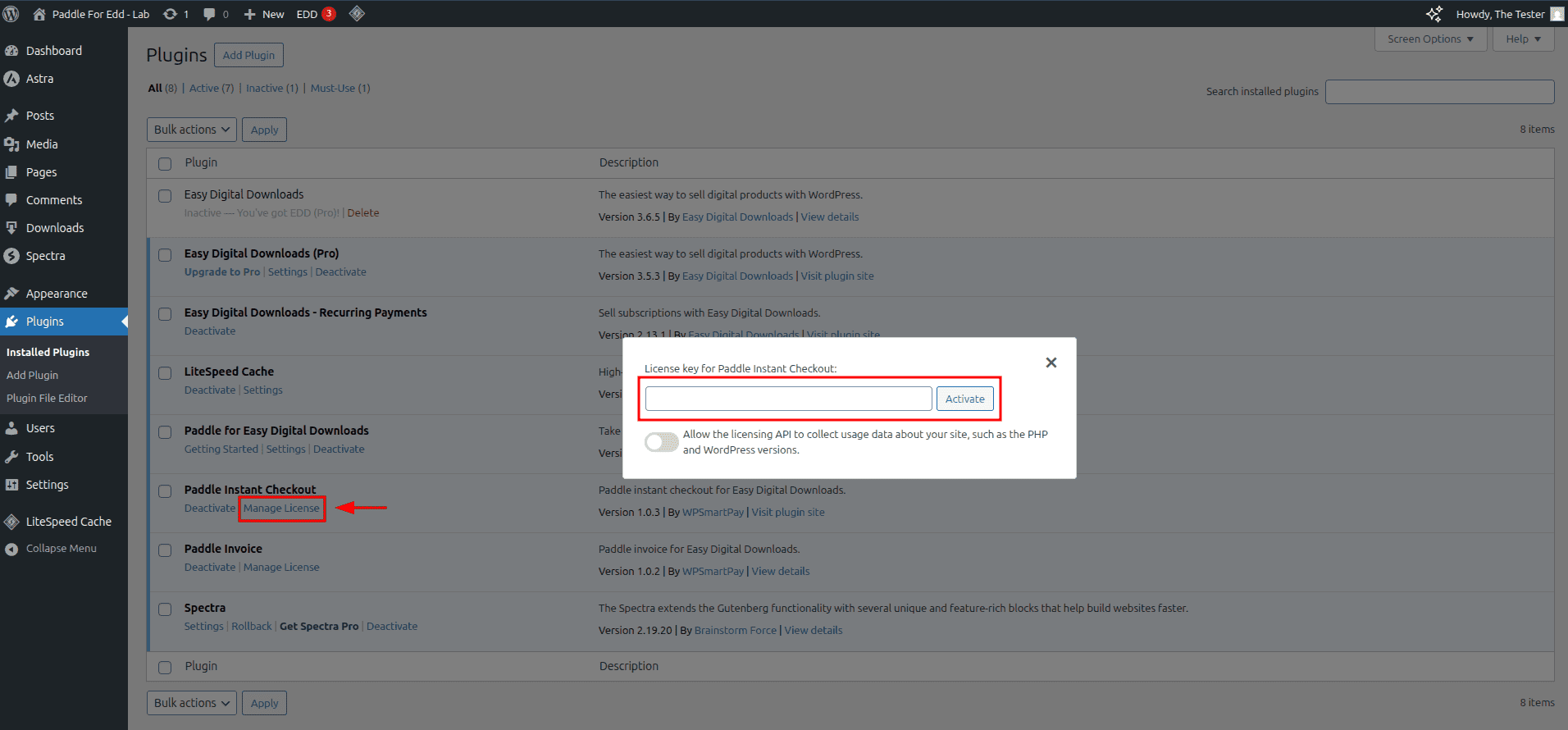Close the license key dialog
Viewport: 1568px width, 730px height.
[1051, 363]
